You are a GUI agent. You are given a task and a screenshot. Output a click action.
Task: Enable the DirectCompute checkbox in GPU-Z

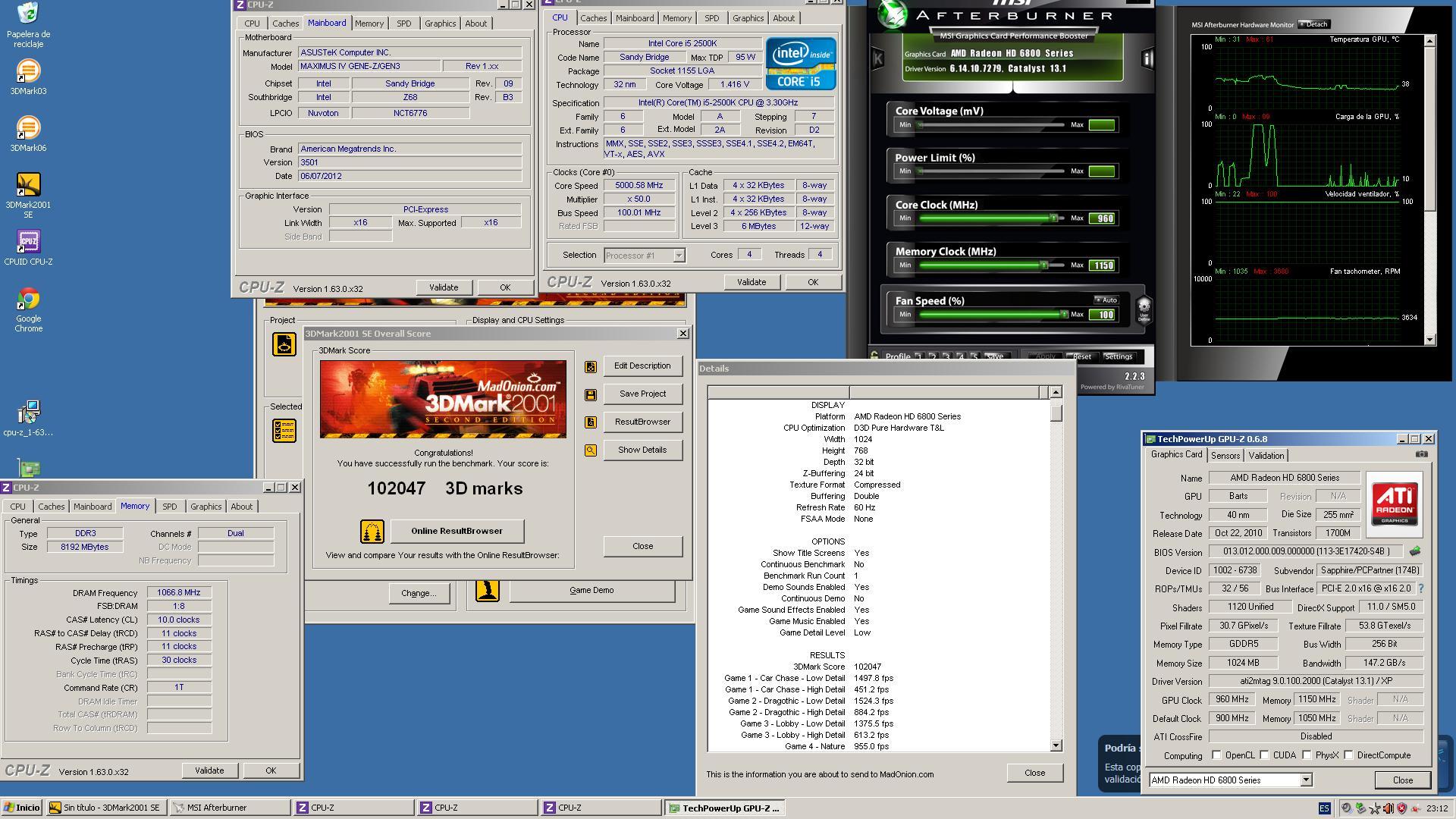click(1349, 755)
